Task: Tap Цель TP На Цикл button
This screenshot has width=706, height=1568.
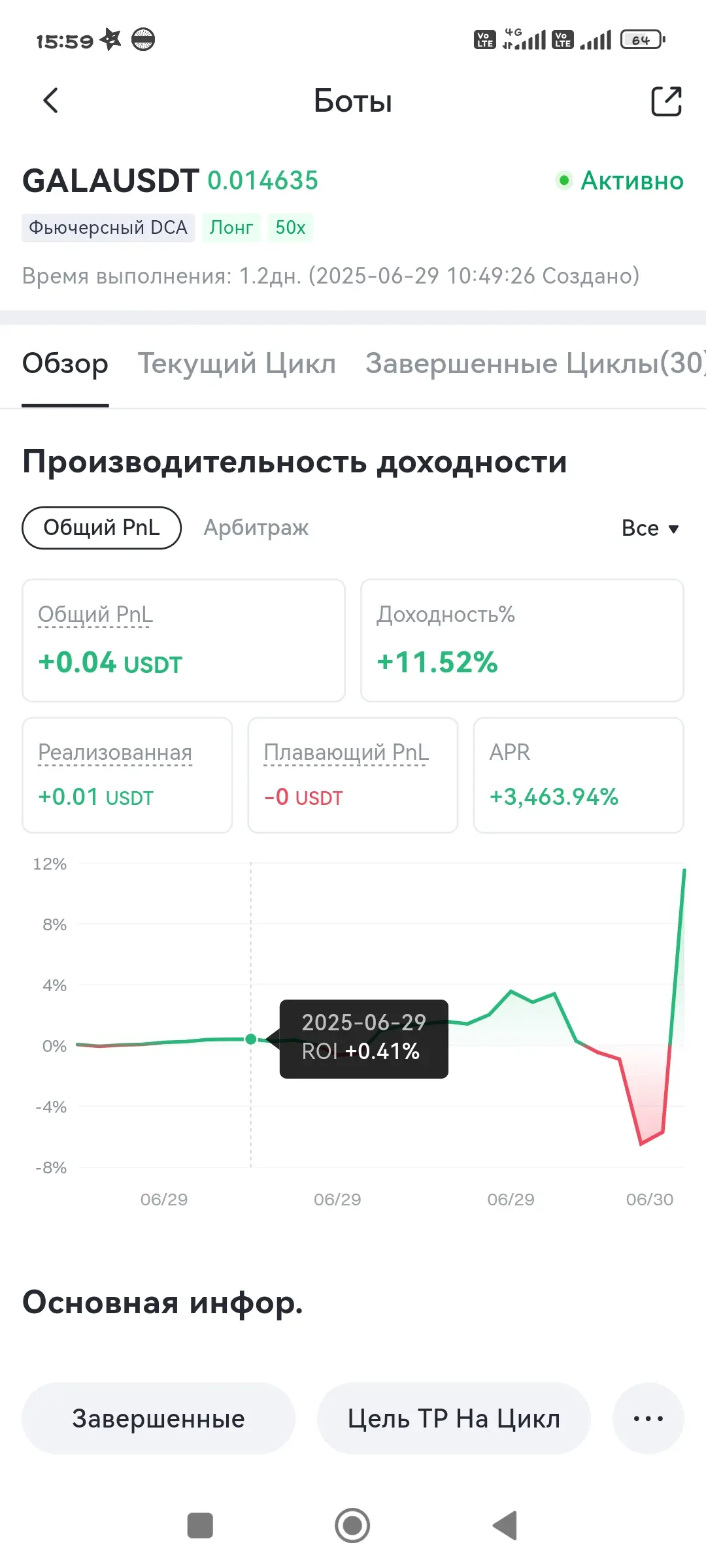Action: [454, 1418]
